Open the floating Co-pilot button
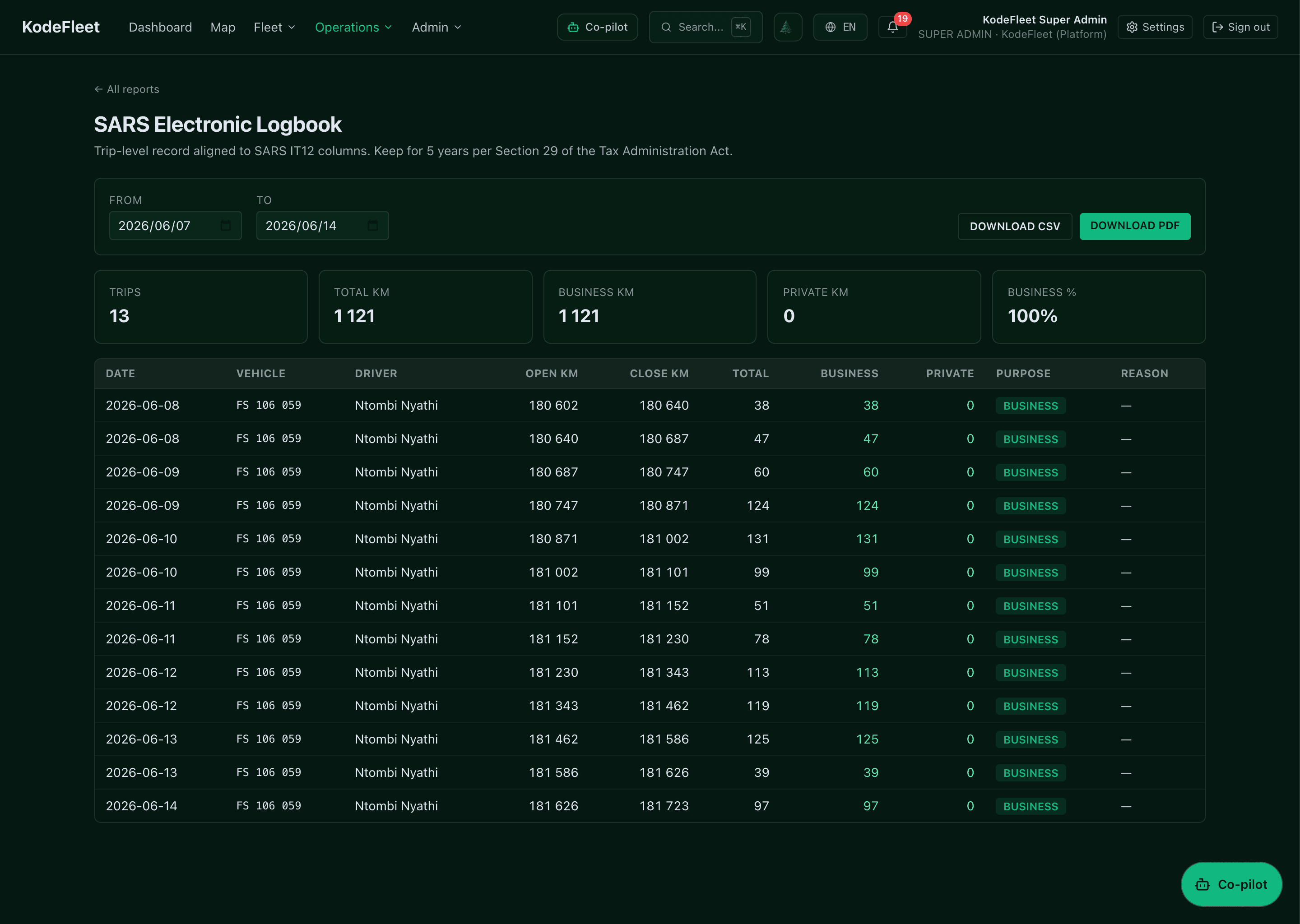This screenshot has height=924, width=1300. click(x=1231, y=884)
